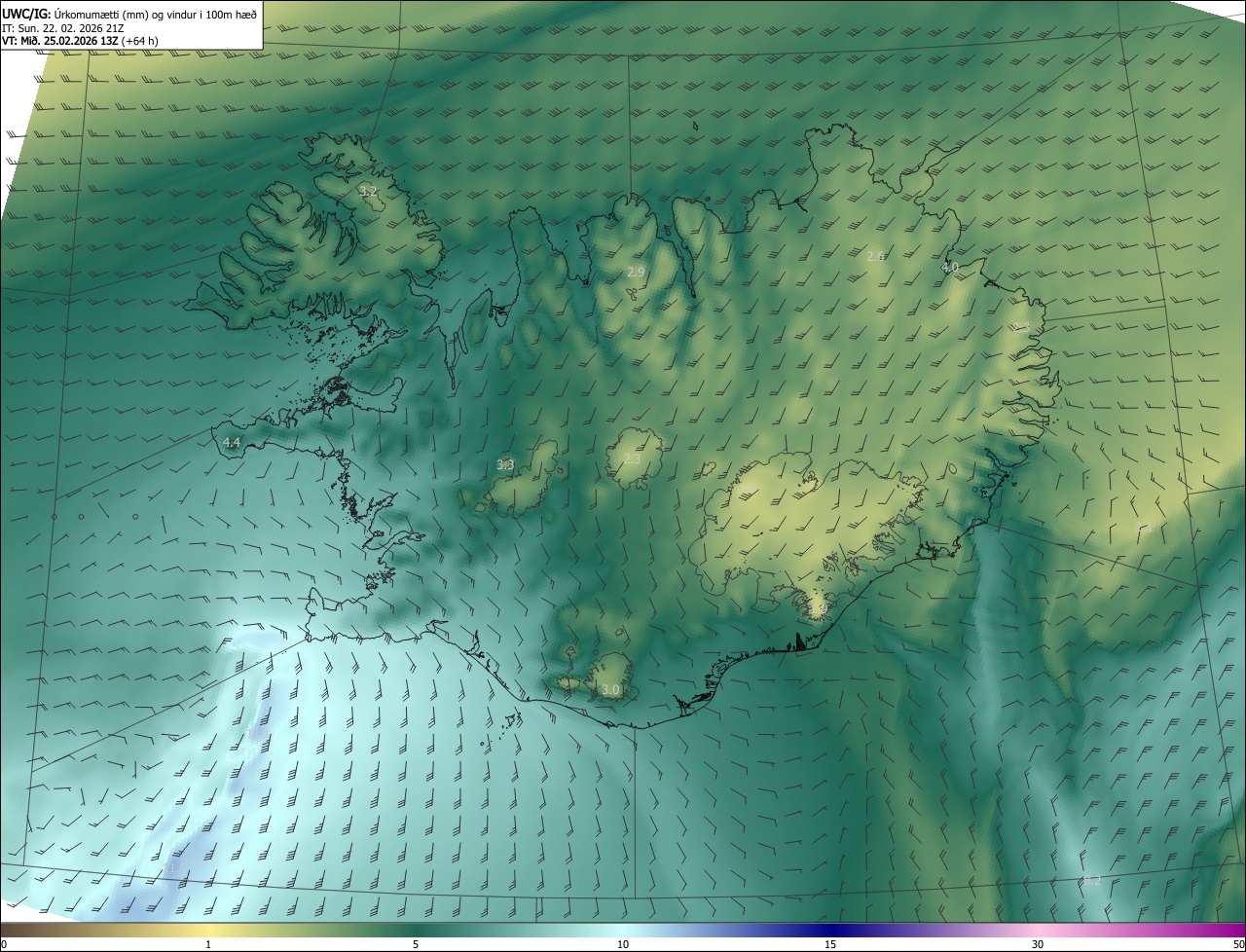The image size is (1246, 952).
Task: Click the 'VT: Mið. 25.02.2026 13Z (+64 h)' line
Action: 80,41
